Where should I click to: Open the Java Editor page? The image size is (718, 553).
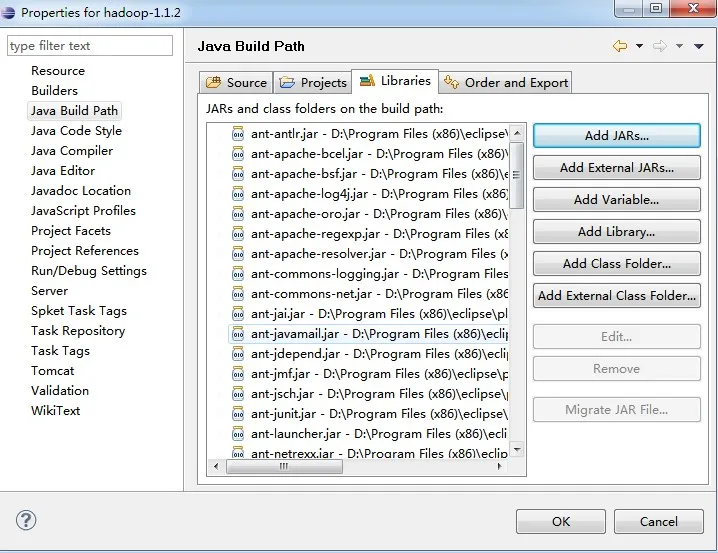coord(63,171)
